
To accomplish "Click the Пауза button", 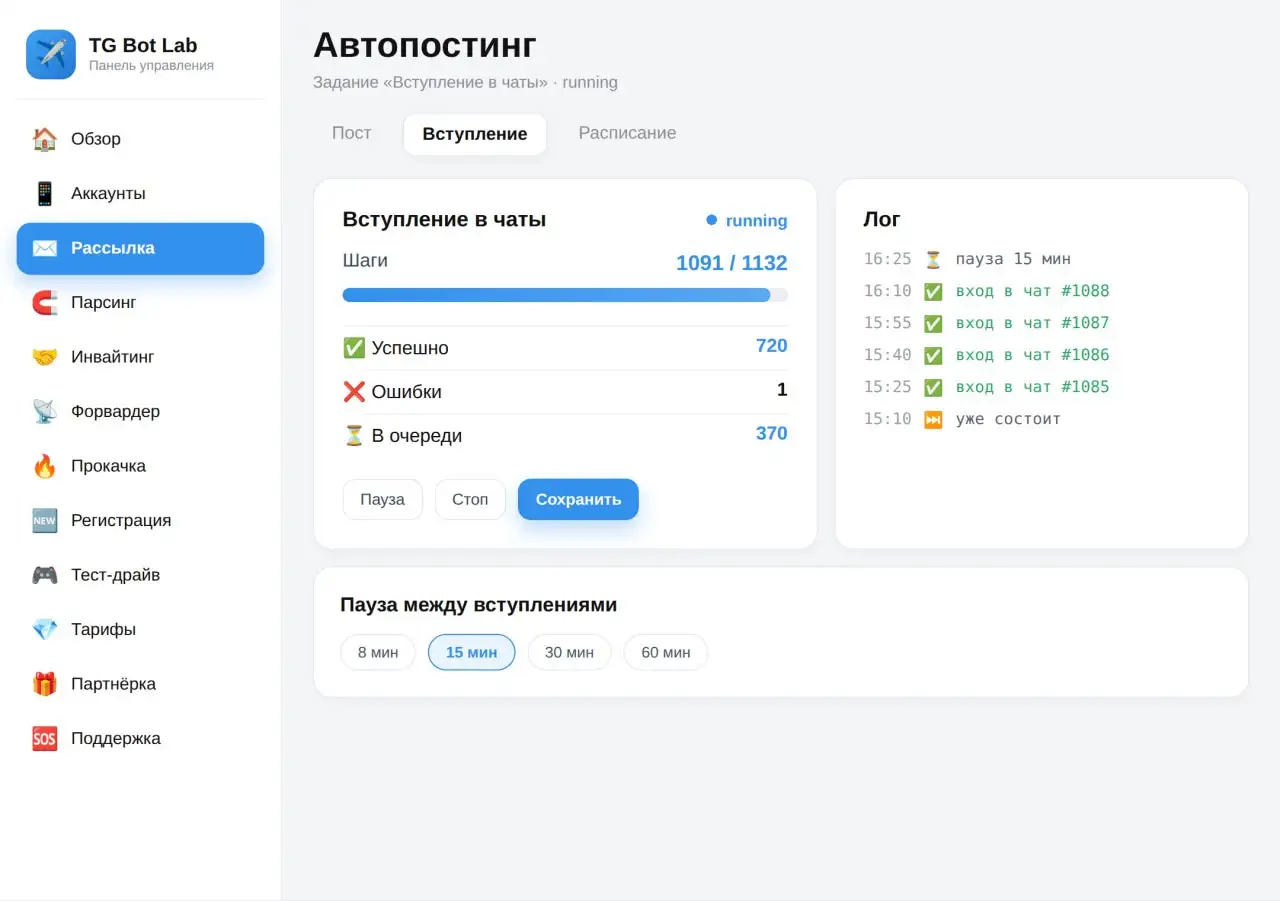I will pyautogui.click(x=382, y=499).
